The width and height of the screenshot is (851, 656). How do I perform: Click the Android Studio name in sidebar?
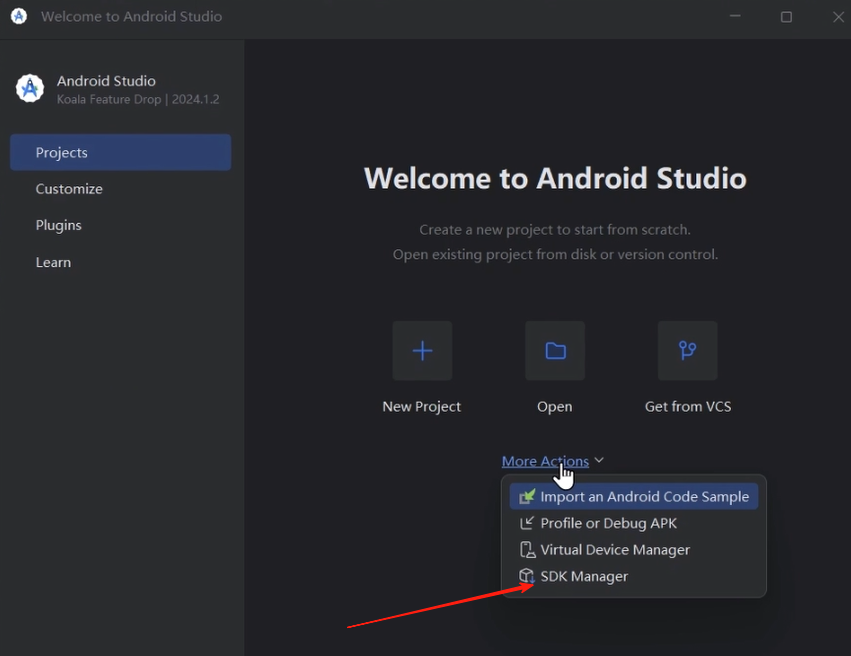click(x=106, y=81)
